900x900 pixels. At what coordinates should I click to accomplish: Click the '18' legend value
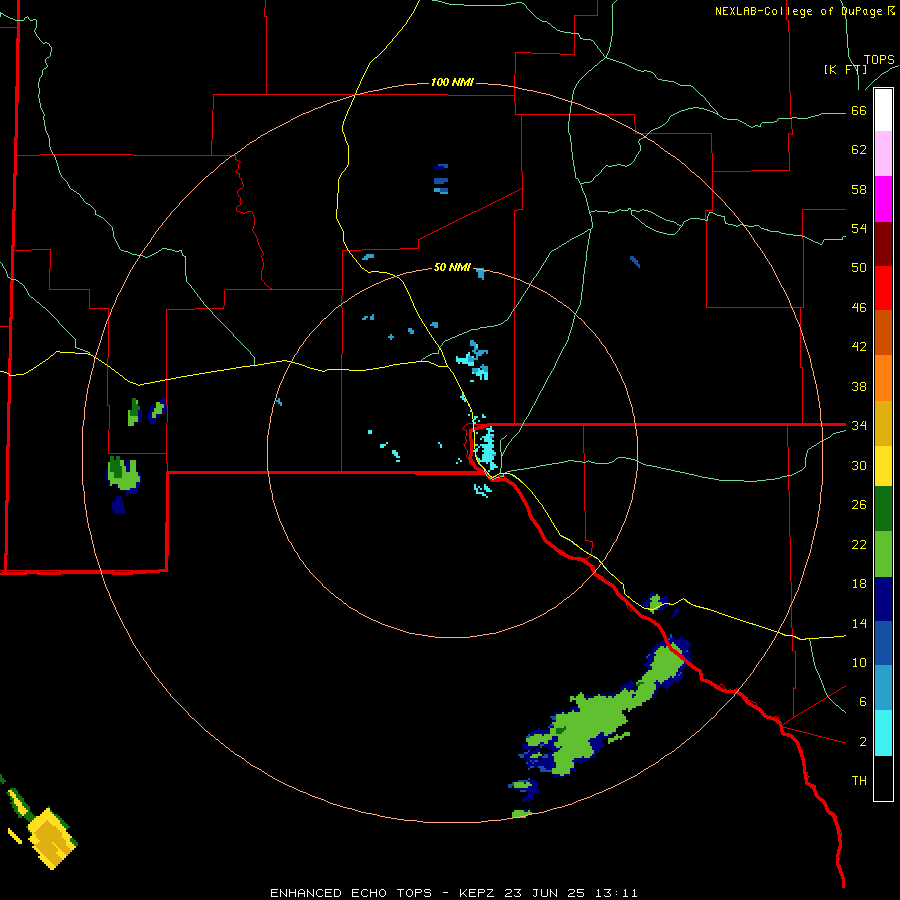tap(859, 584)
